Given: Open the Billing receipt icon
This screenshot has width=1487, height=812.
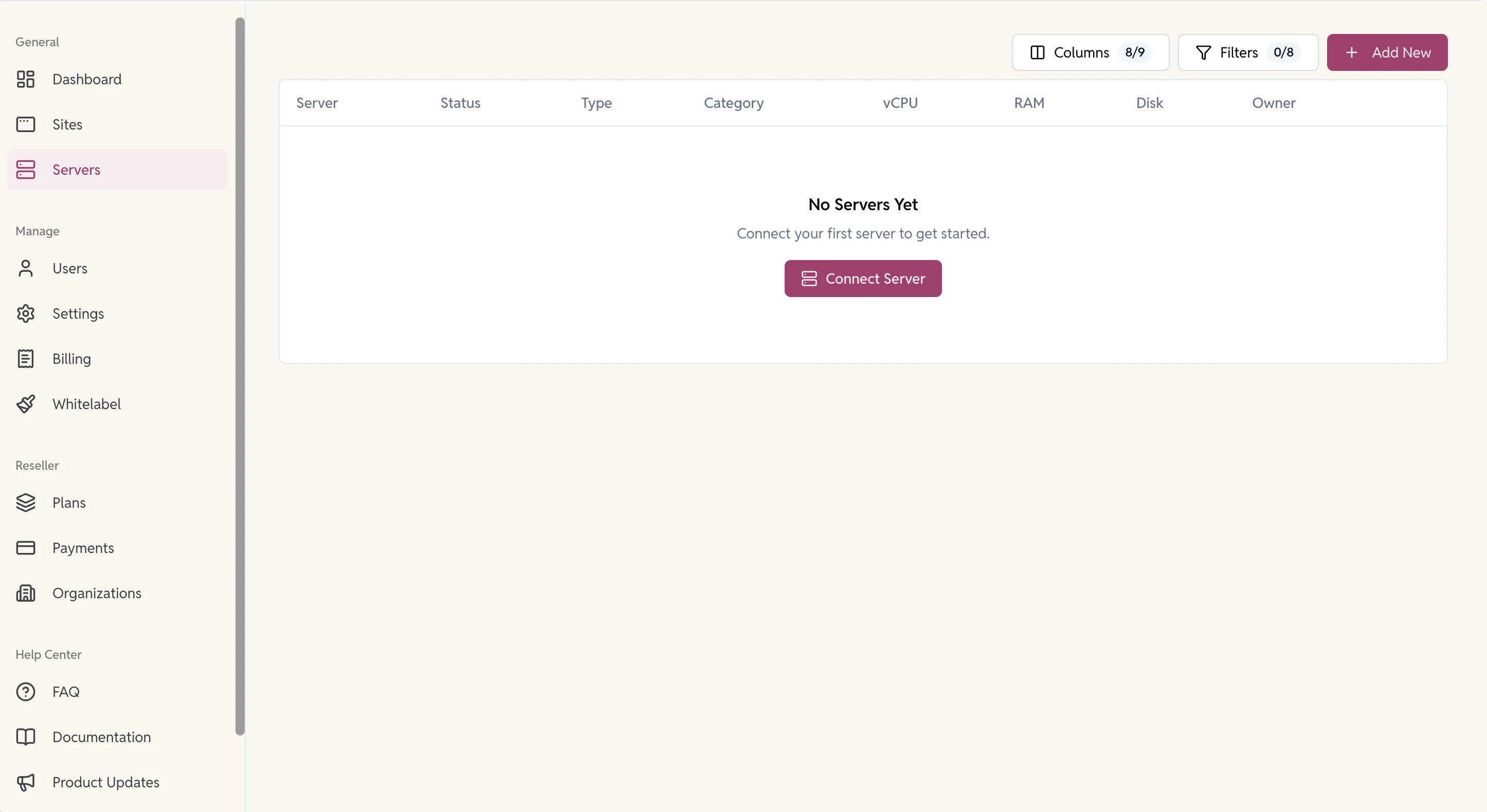Looking at the screenshot, I should click(x=25, y=358).
